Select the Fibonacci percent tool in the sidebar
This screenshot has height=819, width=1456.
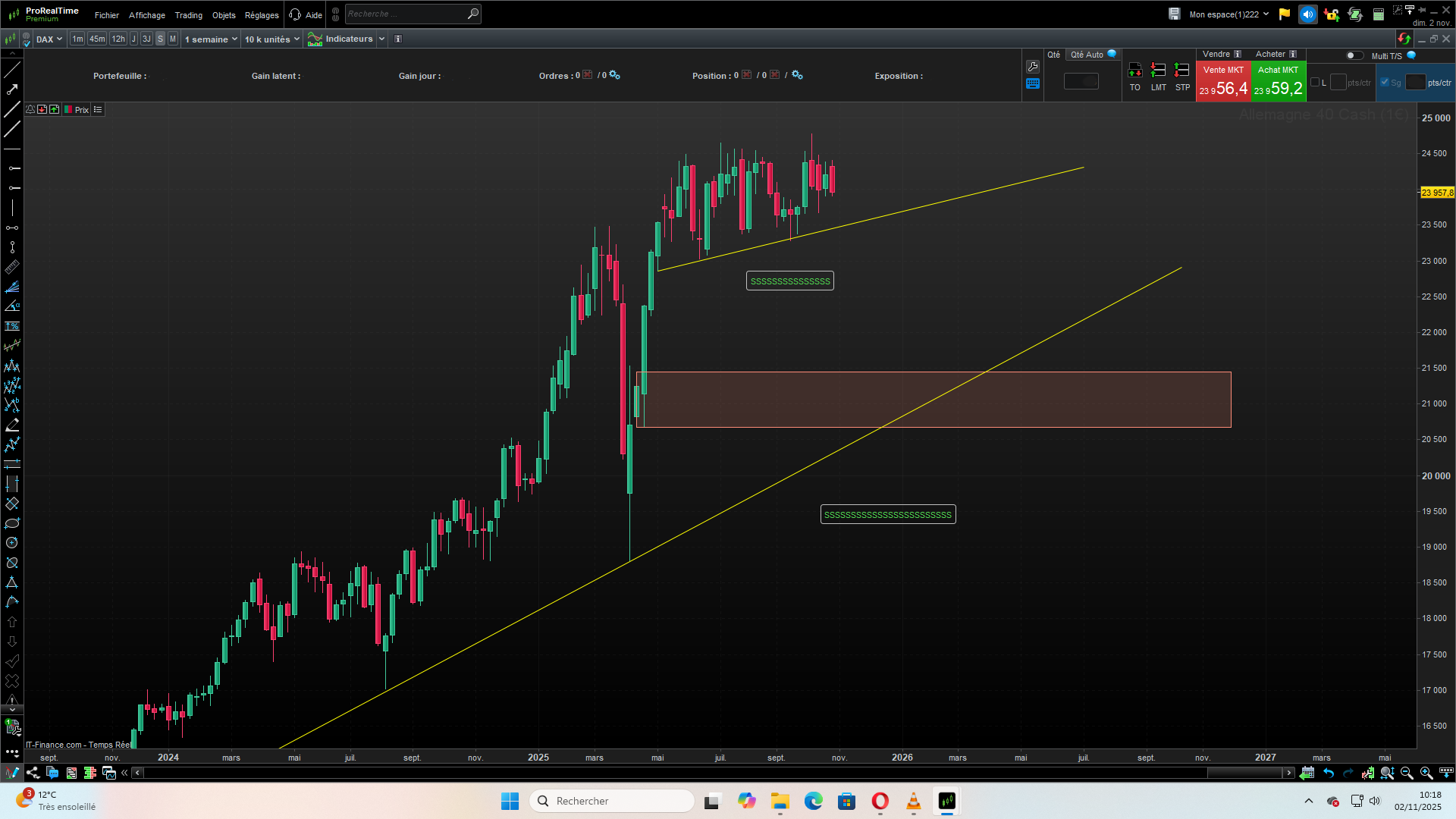click(x=12, y=326)
